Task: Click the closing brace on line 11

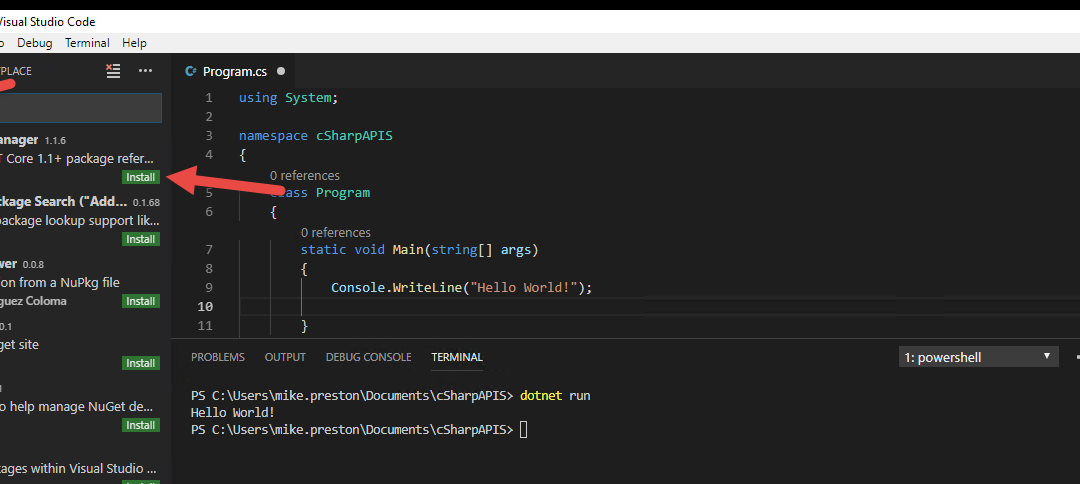Action: 304,325
